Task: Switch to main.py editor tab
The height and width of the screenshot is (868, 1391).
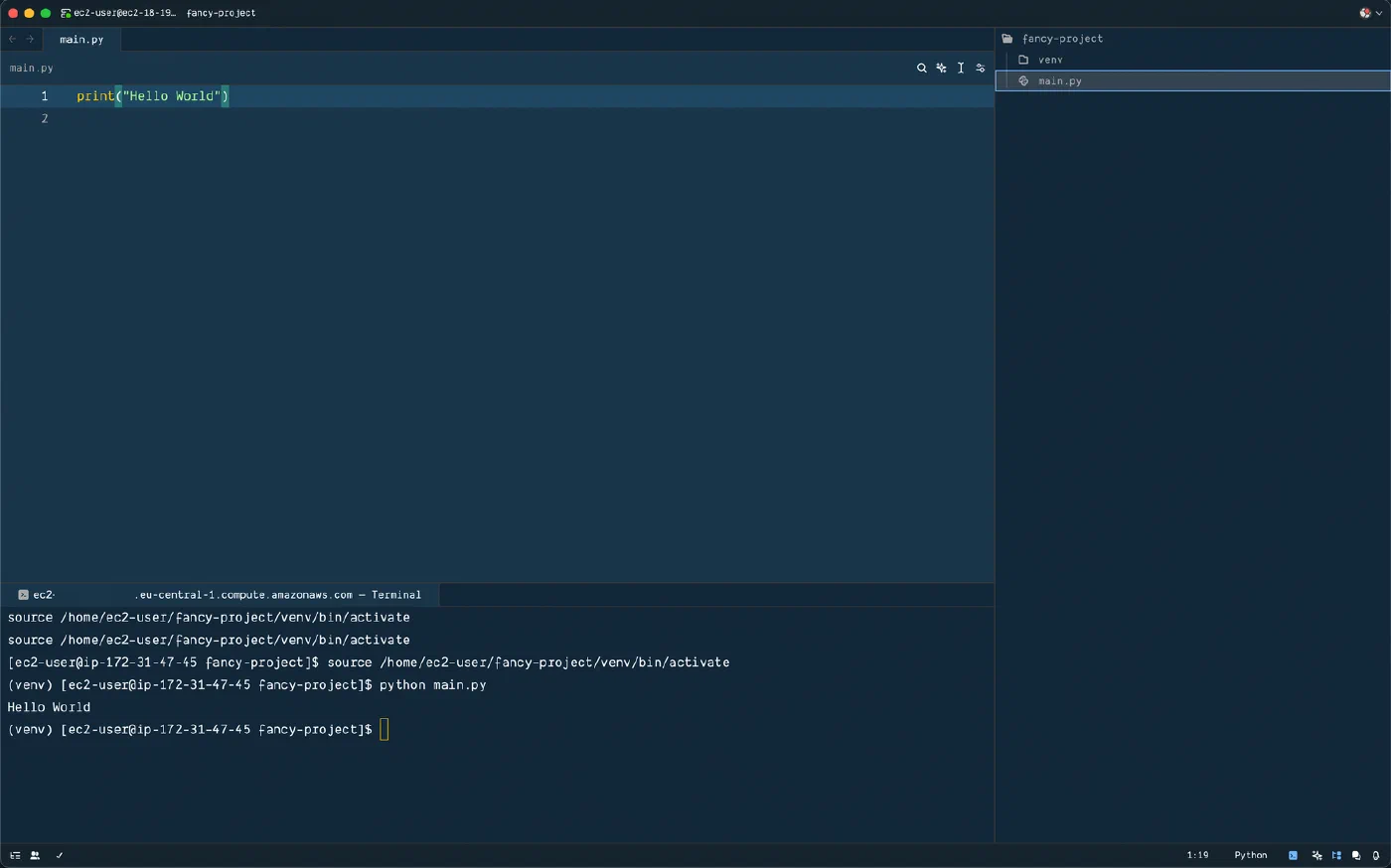Action: (81, 40)
